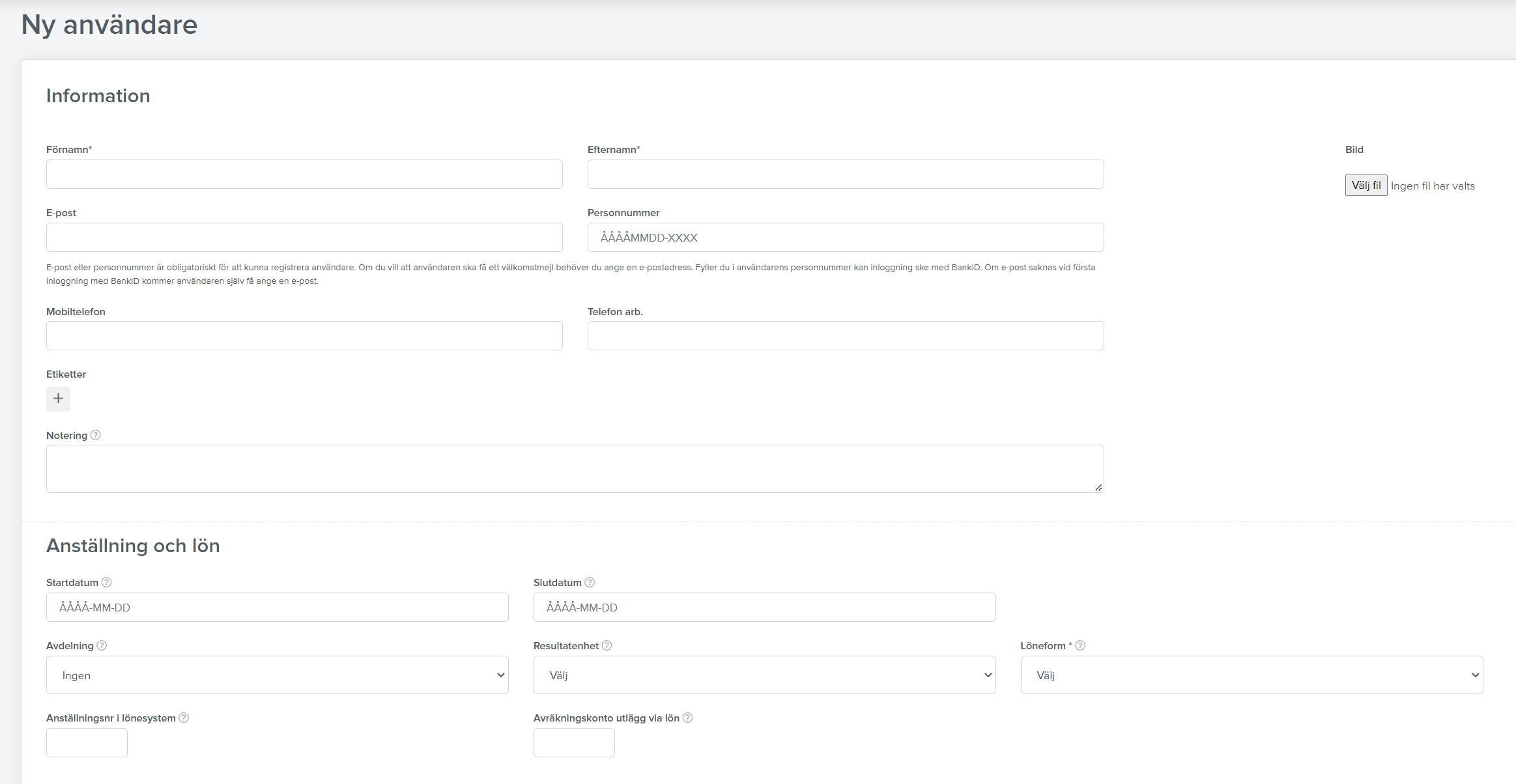Click into the Efternamn text field
Image resolution: width=1516 pixels, height=784 pixels.
[x=846, y=175]
